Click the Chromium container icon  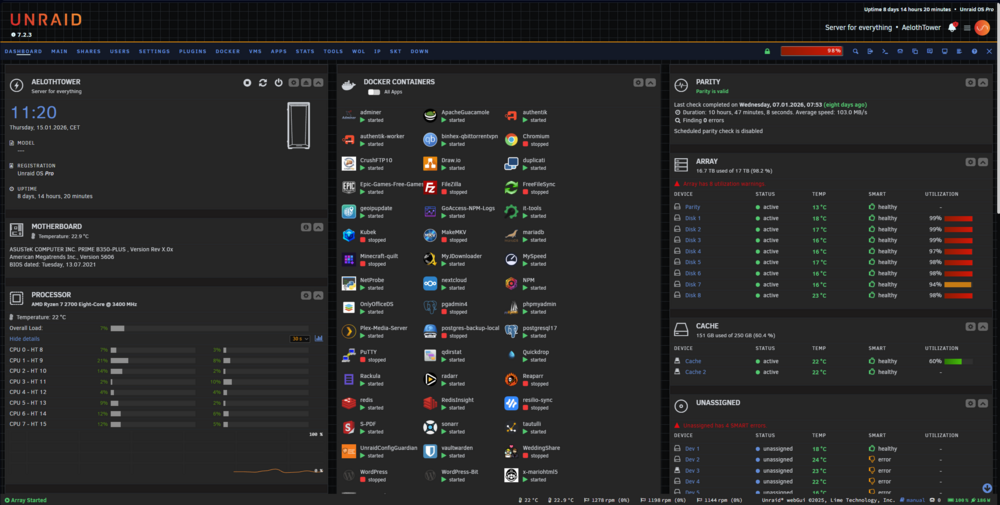(511, 140)
